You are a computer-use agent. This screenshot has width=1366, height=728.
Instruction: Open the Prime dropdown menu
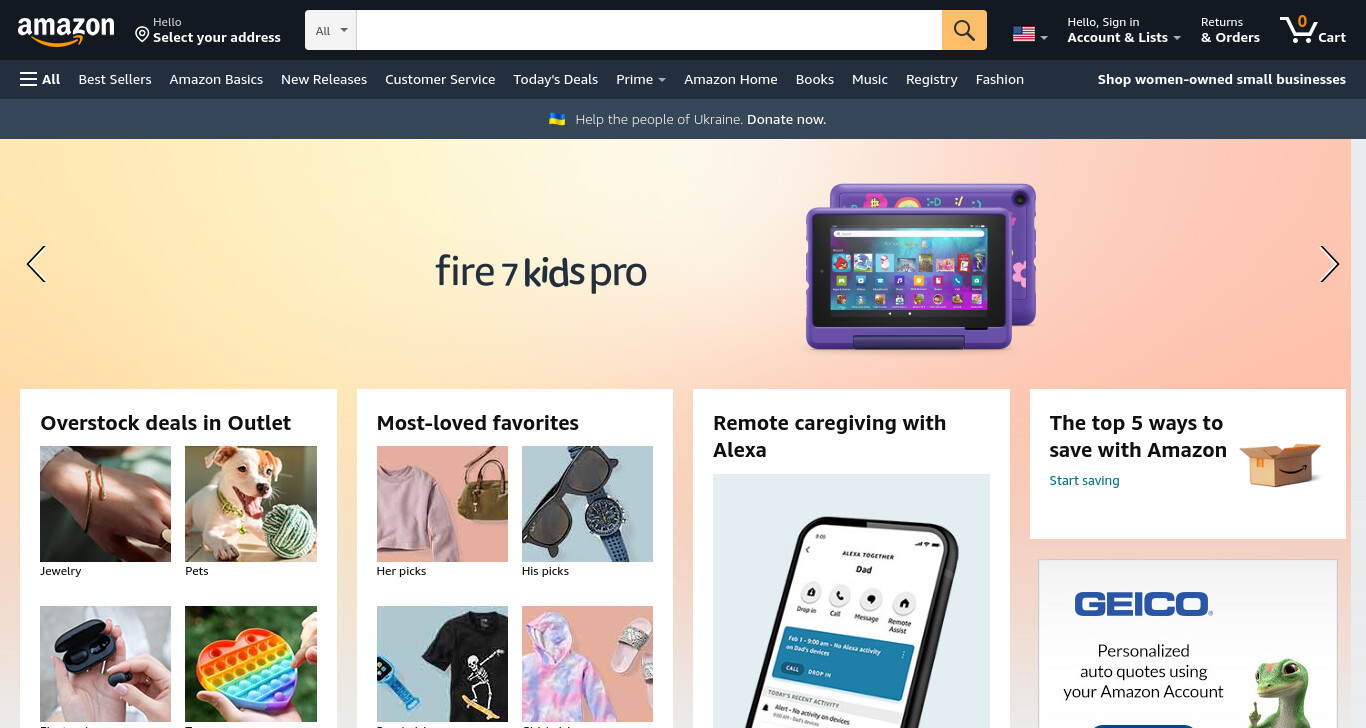pyautogui.click(x=641, y=79)
